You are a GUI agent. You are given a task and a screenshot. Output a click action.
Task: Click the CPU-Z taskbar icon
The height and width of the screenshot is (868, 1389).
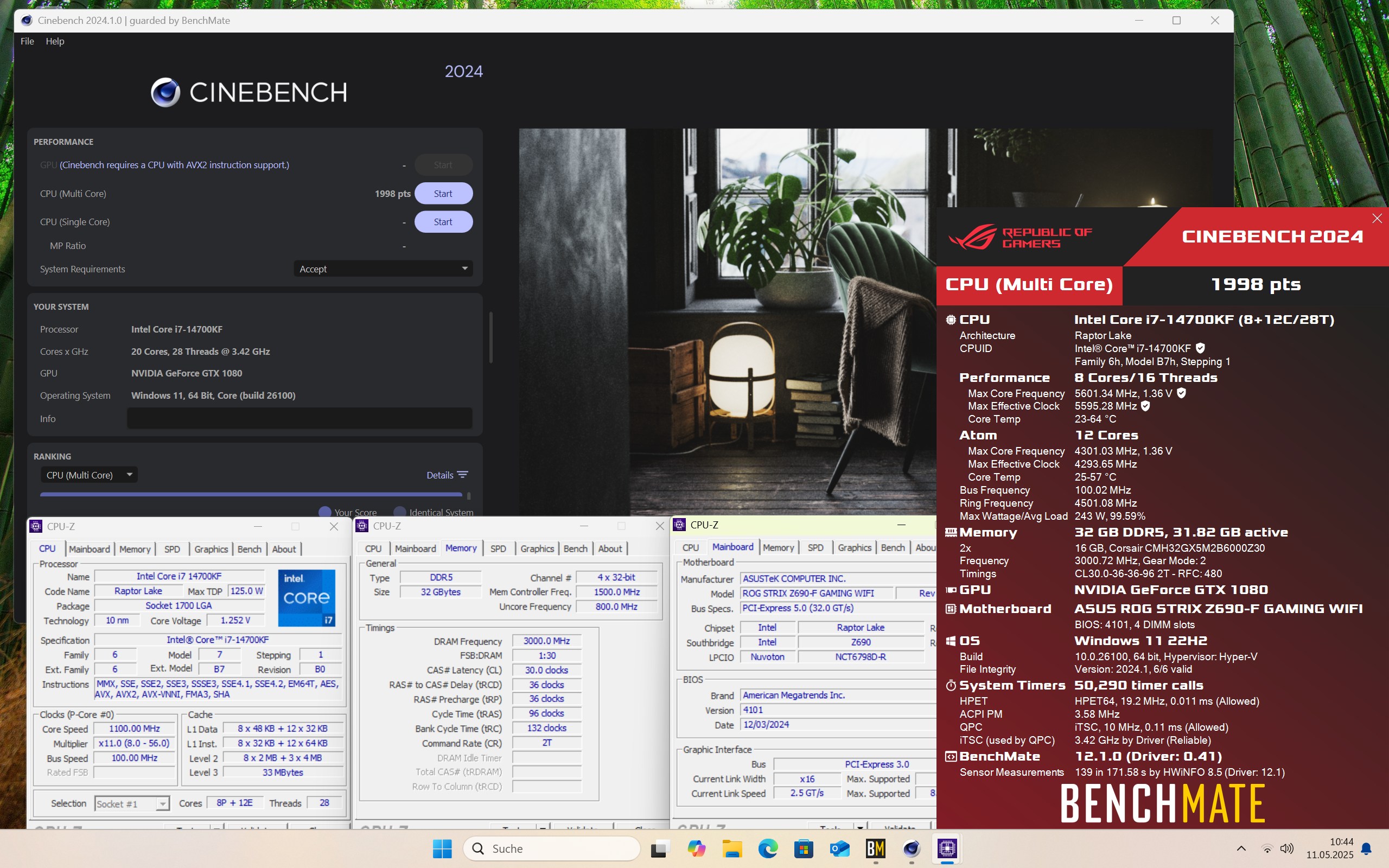coord(947,848)
